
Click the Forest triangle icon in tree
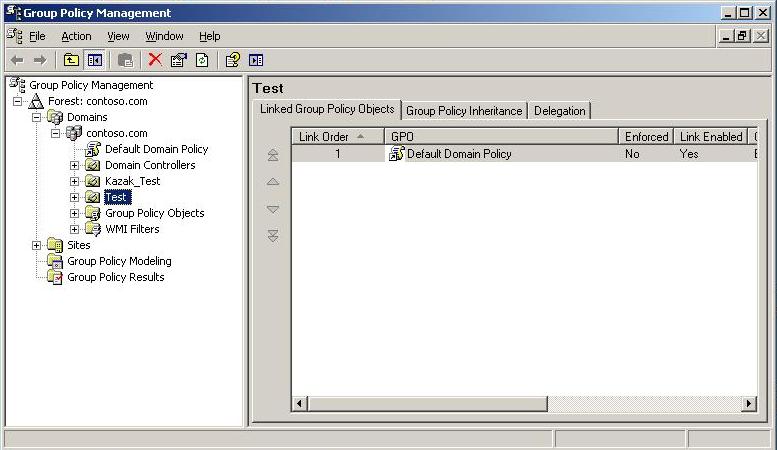tap(36, 101)
